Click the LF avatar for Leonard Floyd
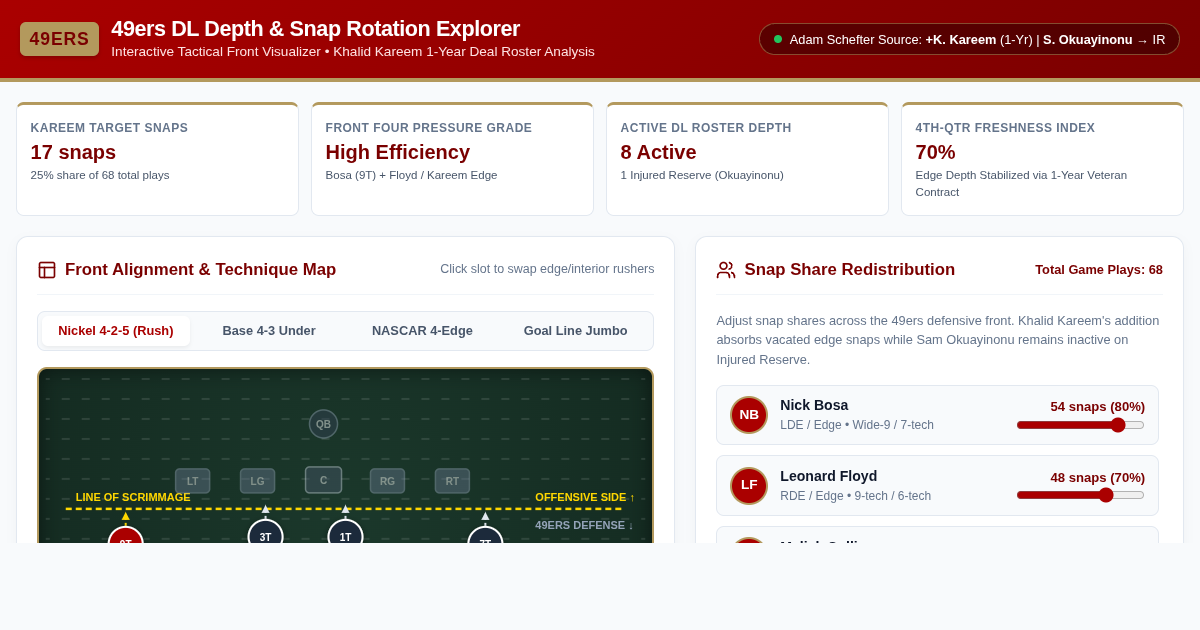Image resolution: width=1200 pixels, height=630 pixels. click(749, 486)
